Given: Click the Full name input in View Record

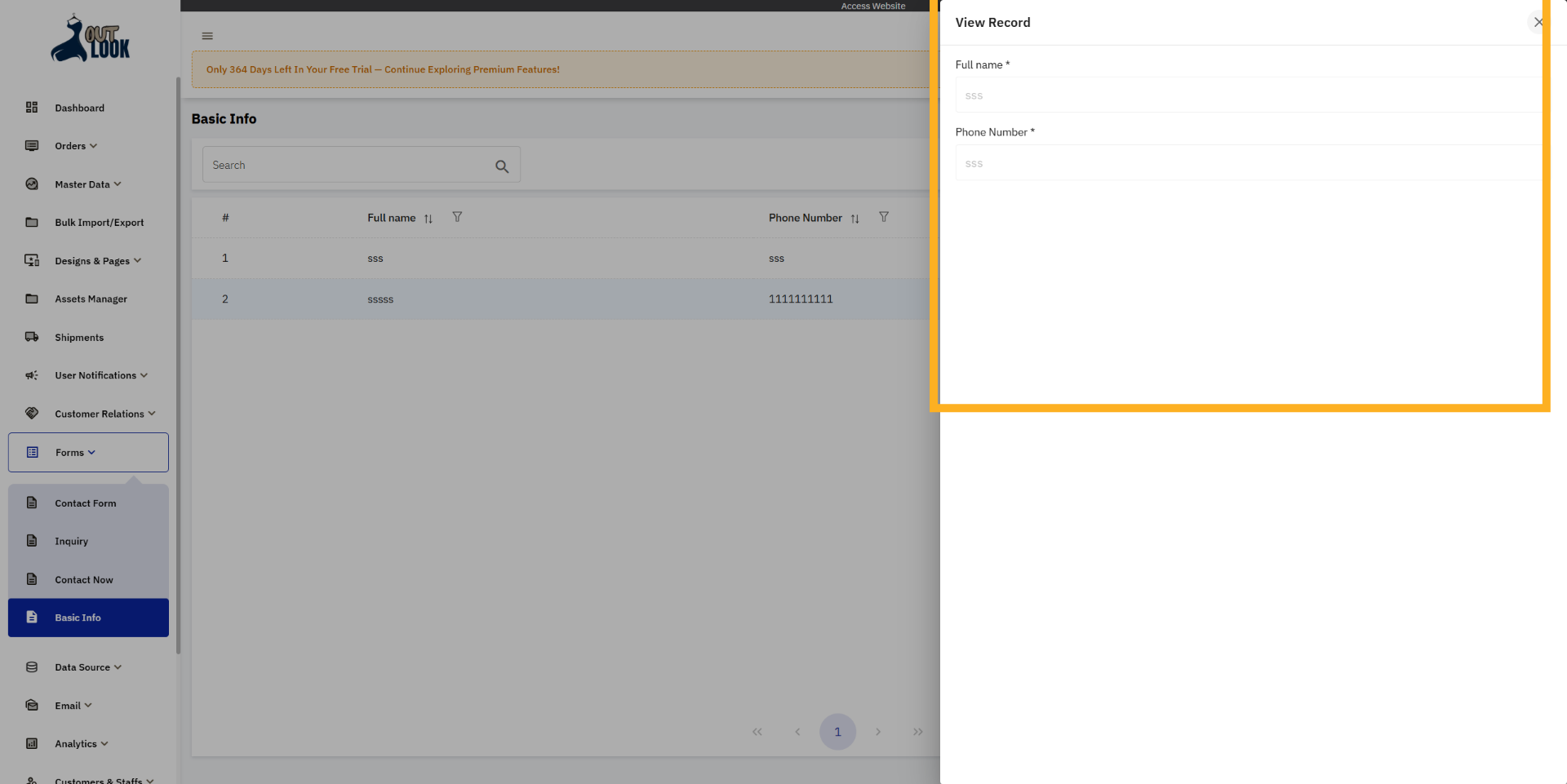Looking at the screenshot, I should [x=1183, y=95].
